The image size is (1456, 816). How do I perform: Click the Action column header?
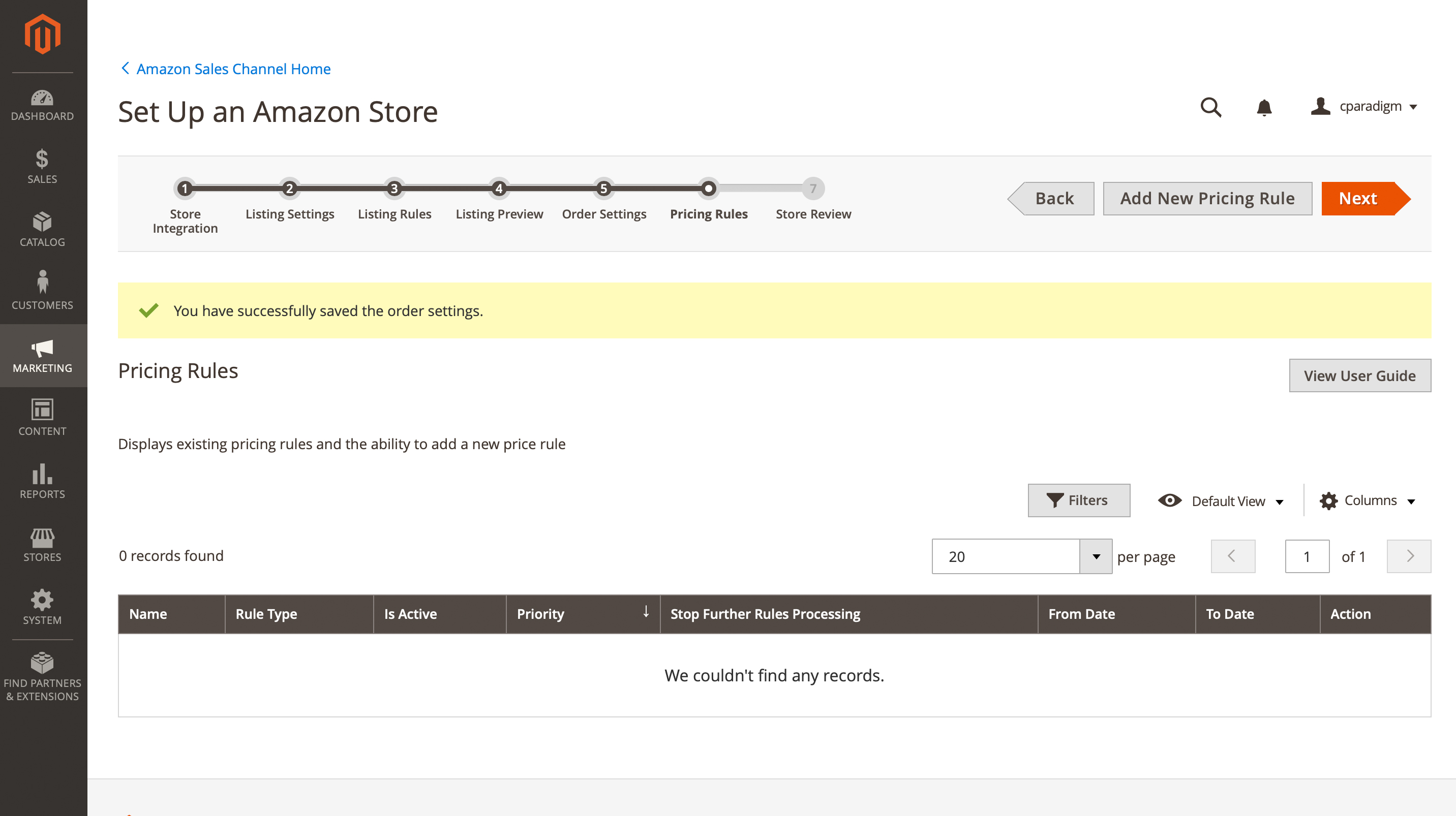click(x=1375, y=614)
